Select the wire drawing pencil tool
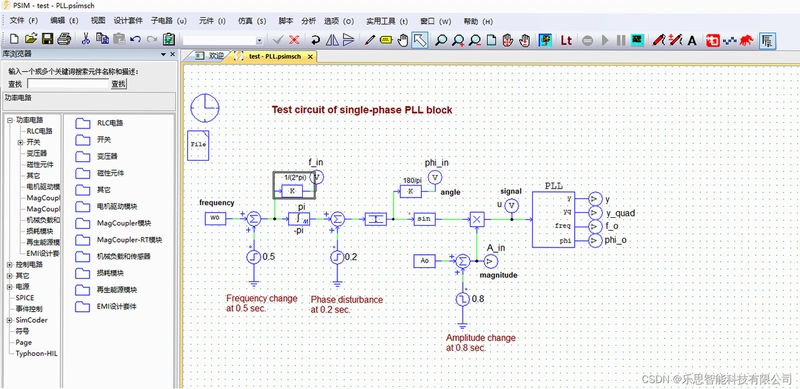800x389 pixels. tap(371, 40)
